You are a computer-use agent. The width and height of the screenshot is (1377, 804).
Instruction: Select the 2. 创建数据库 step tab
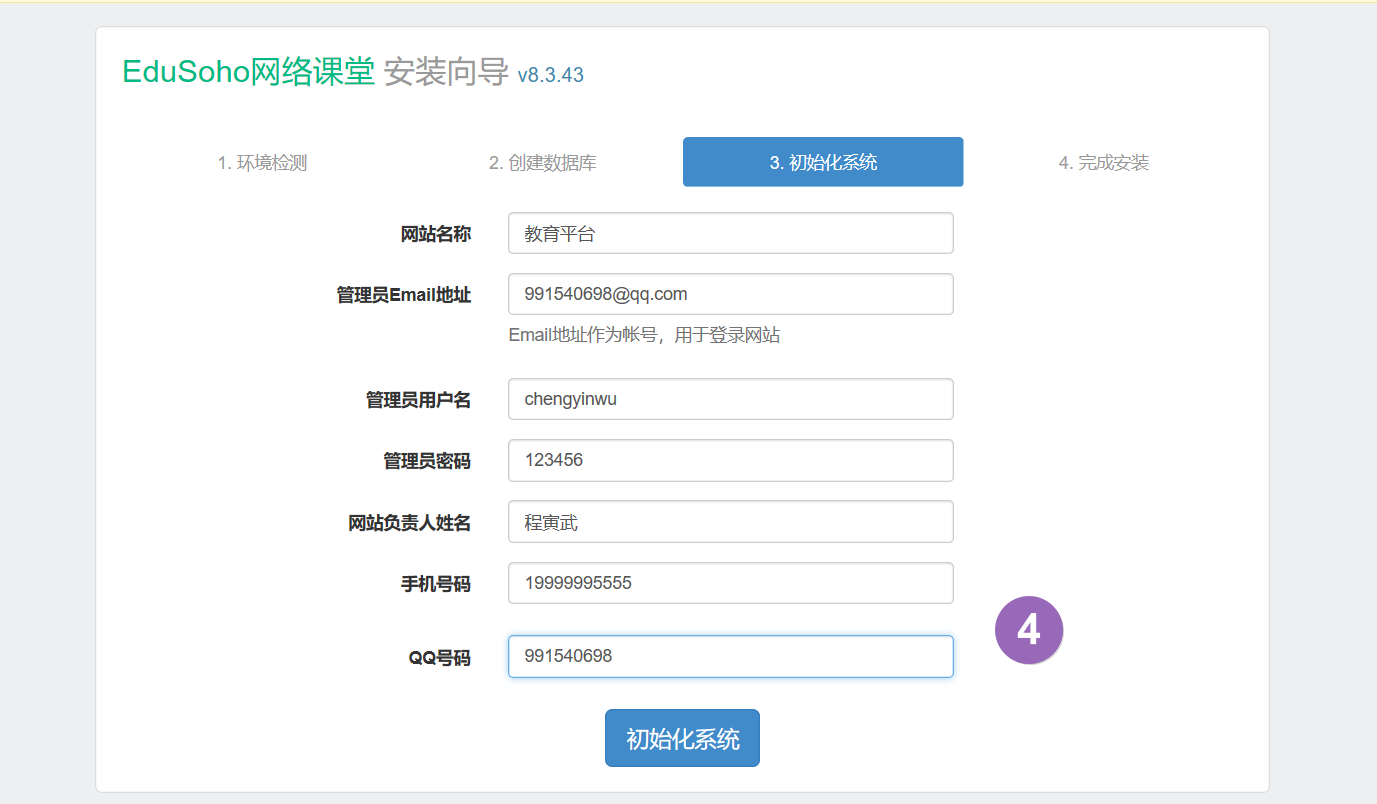(x=543, y=162)
